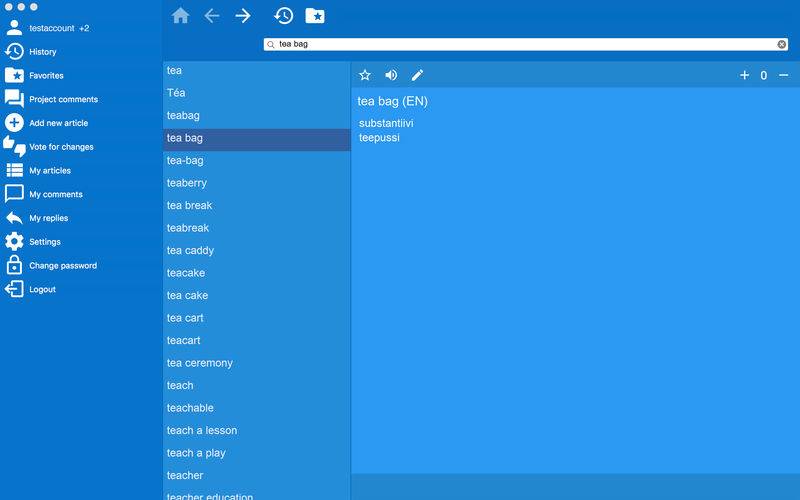
Task: Select Change password label
Action: coord(63,265)
